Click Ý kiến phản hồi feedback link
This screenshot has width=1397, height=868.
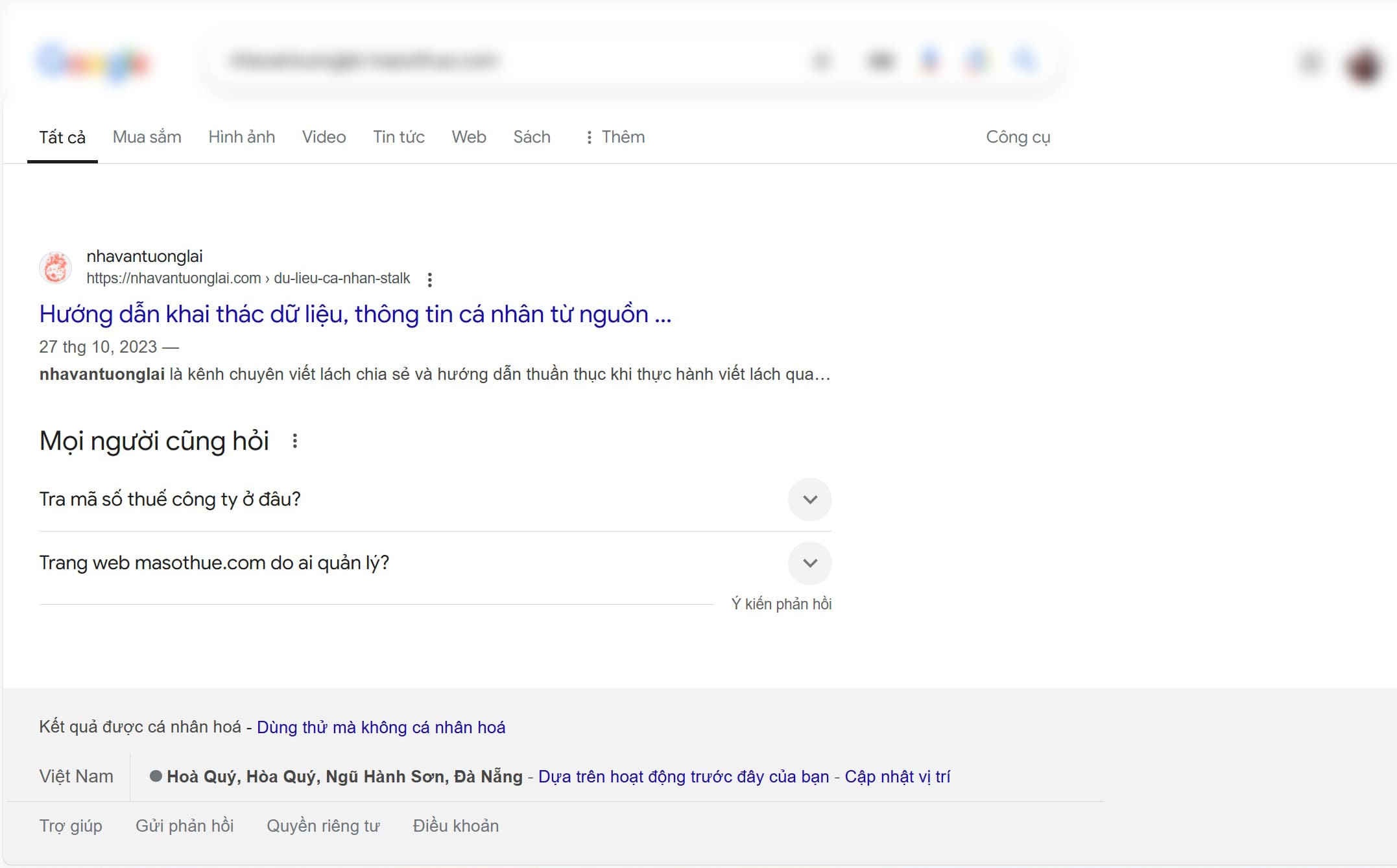point(781,604)
